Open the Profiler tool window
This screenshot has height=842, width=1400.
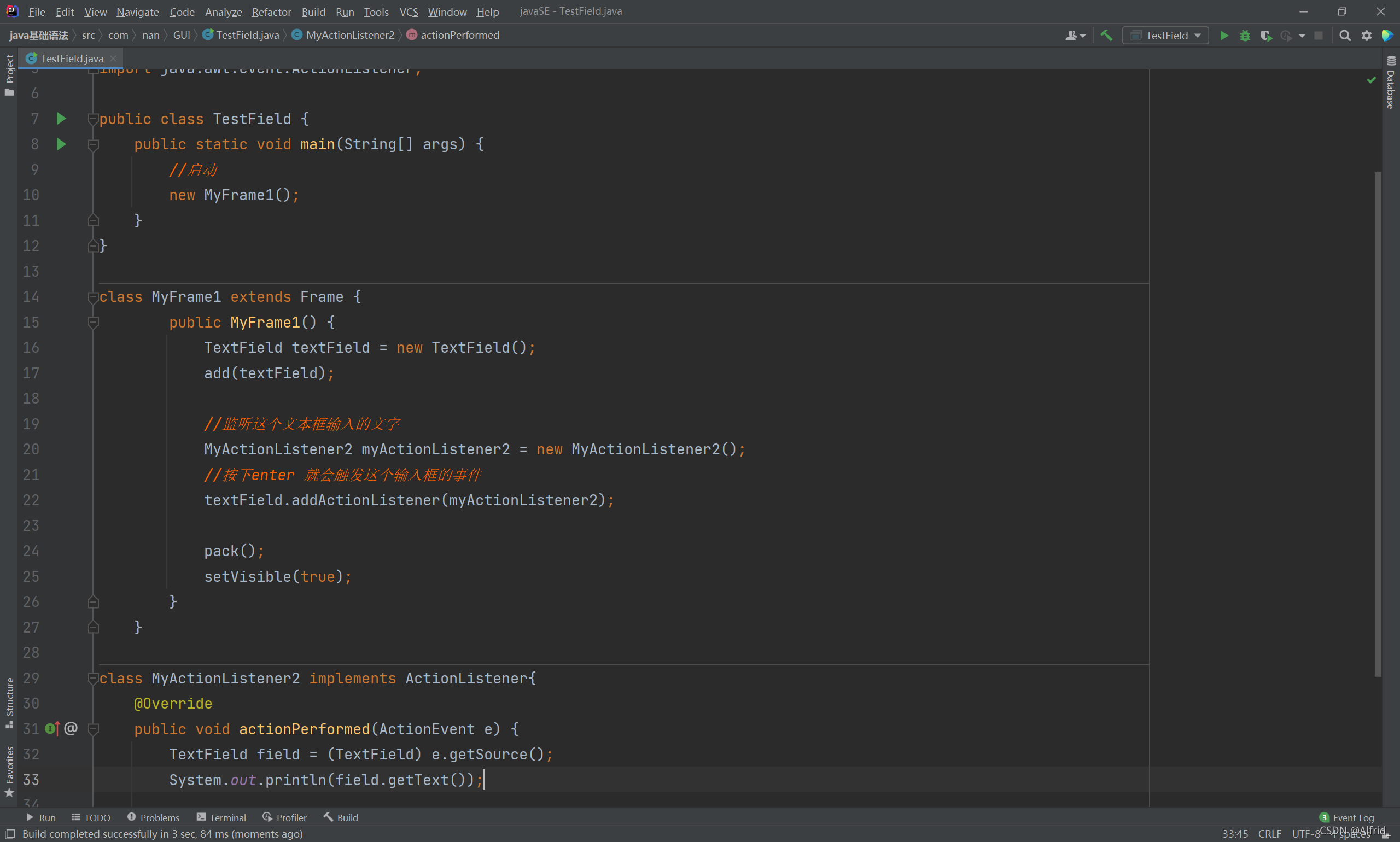[285, 817]
